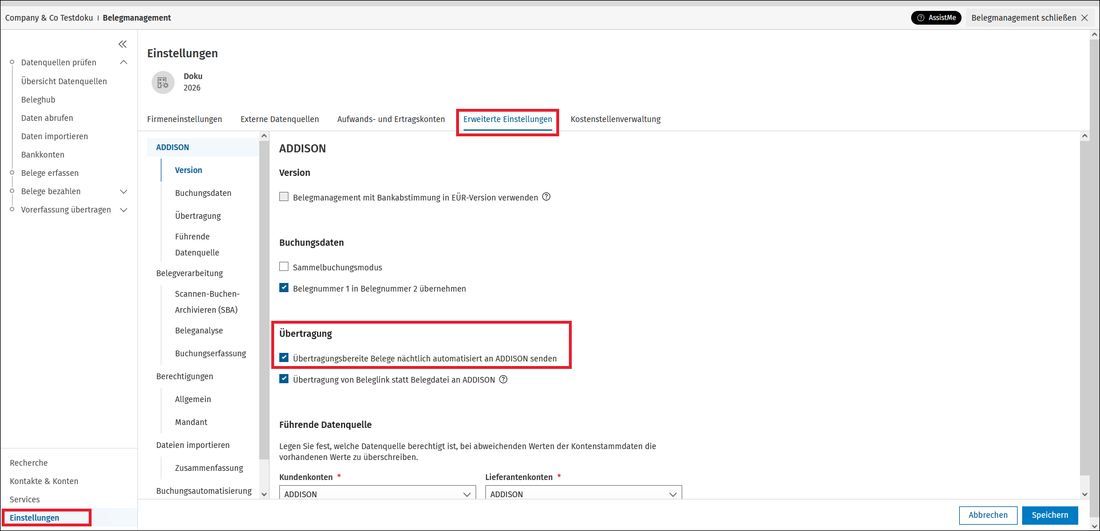The image size is (1100, 531).
Task: Switch to the Firmeneinstellungen tab
Action: coord(185,119)
